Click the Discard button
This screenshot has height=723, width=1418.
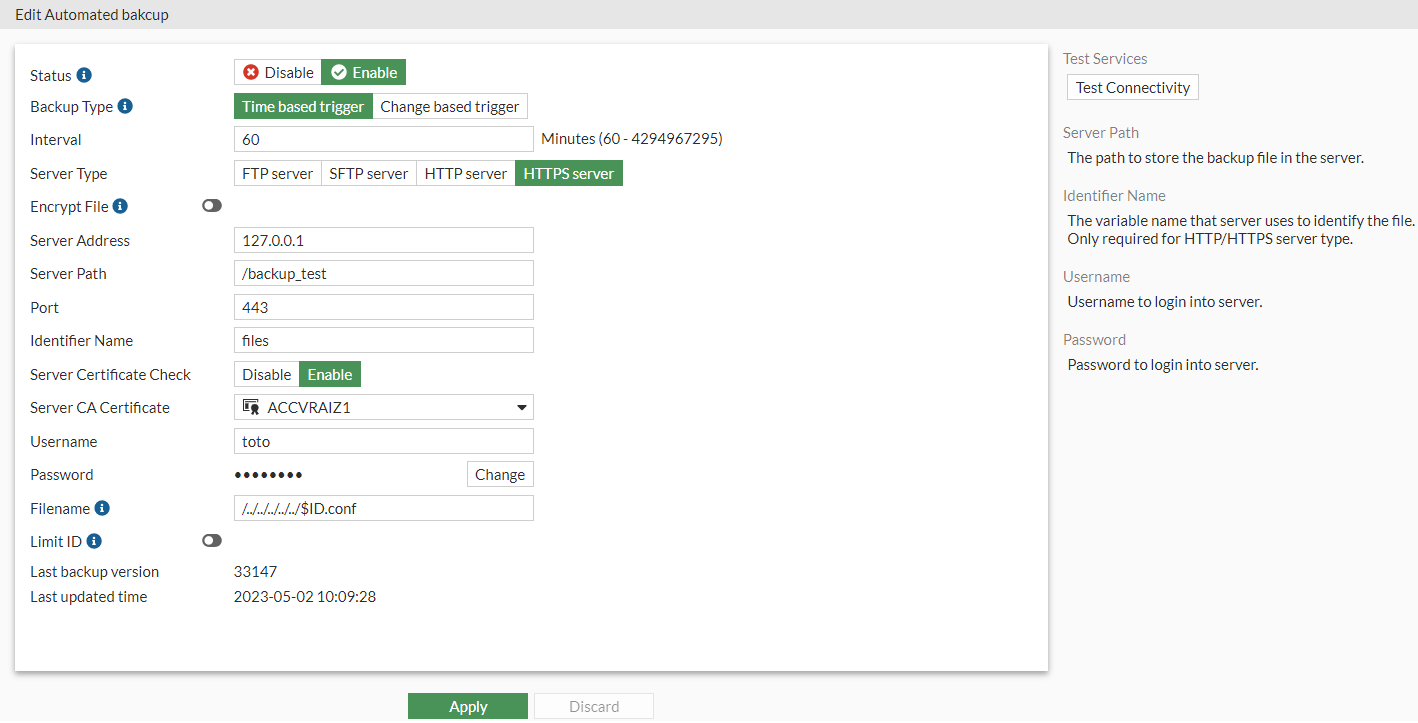[x=593, y=706]
